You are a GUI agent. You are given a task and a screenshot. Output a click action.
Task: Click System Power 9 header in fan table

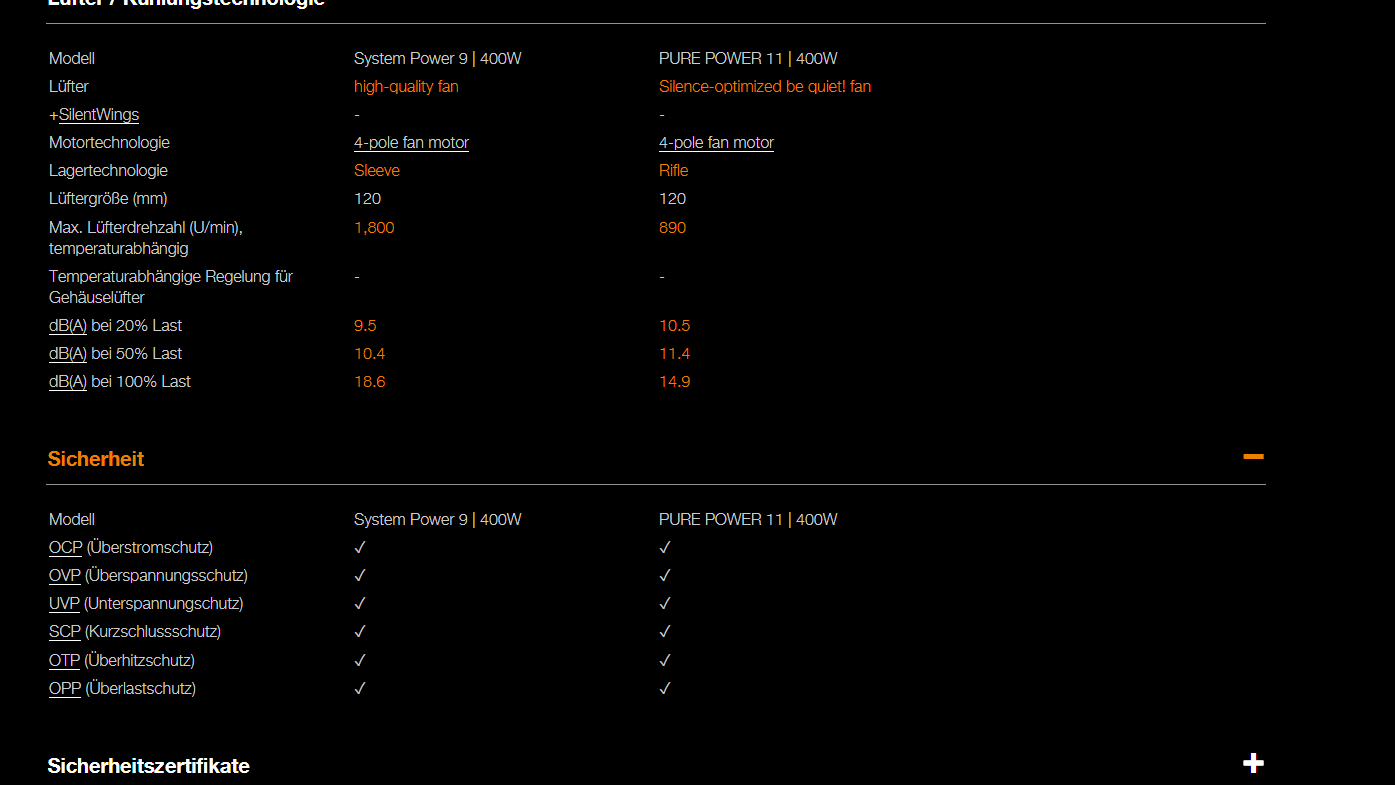pos(438,59)
